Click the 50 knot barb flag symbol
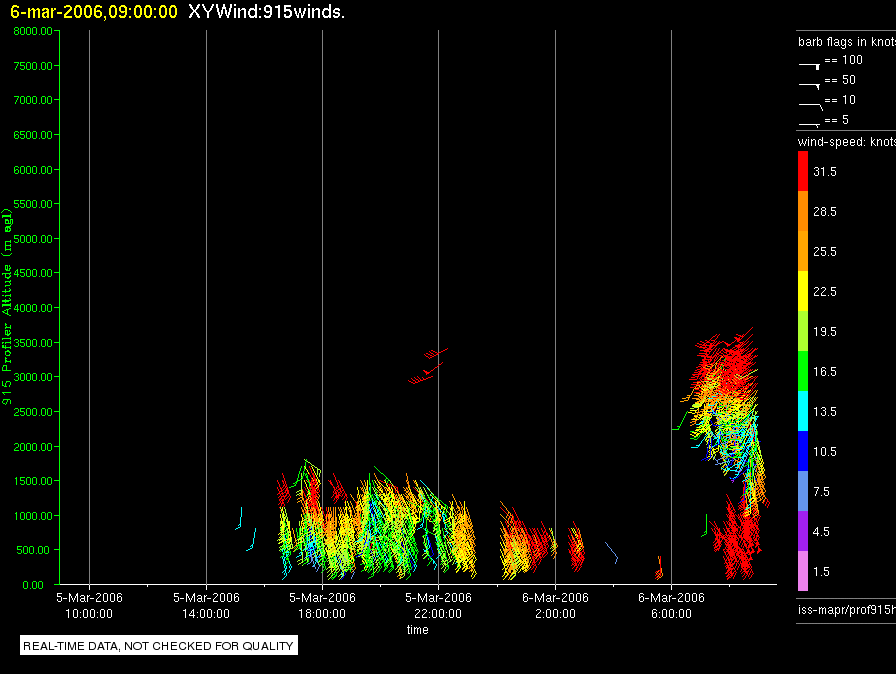 click(x=809, y=86)
